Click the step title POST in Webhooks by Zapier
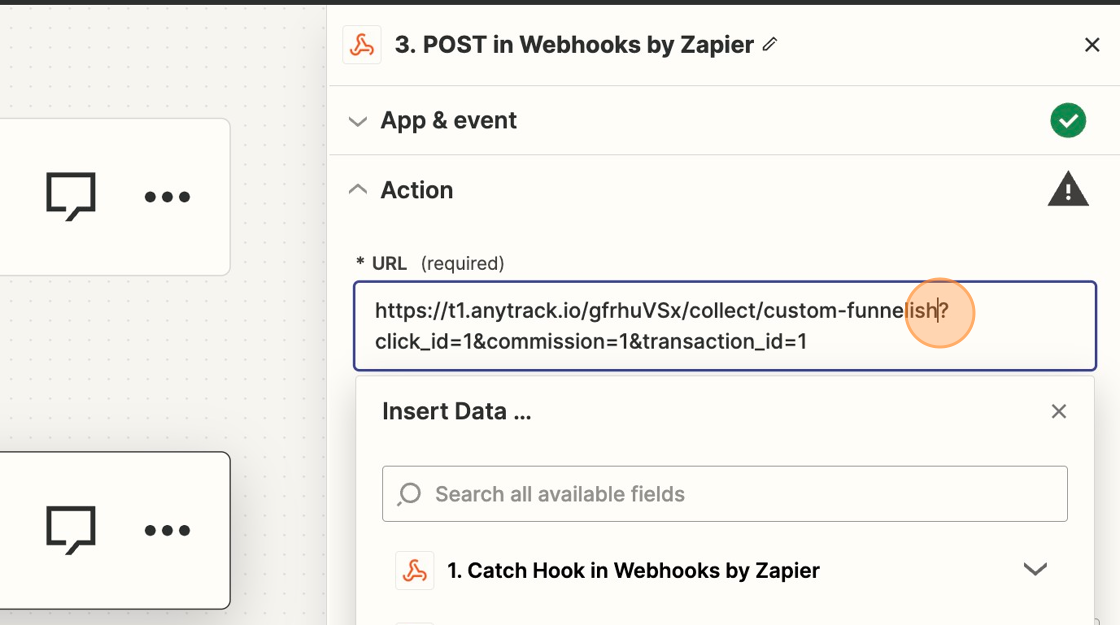This screenshot has width=1120, height=625. tap(574, 45)
